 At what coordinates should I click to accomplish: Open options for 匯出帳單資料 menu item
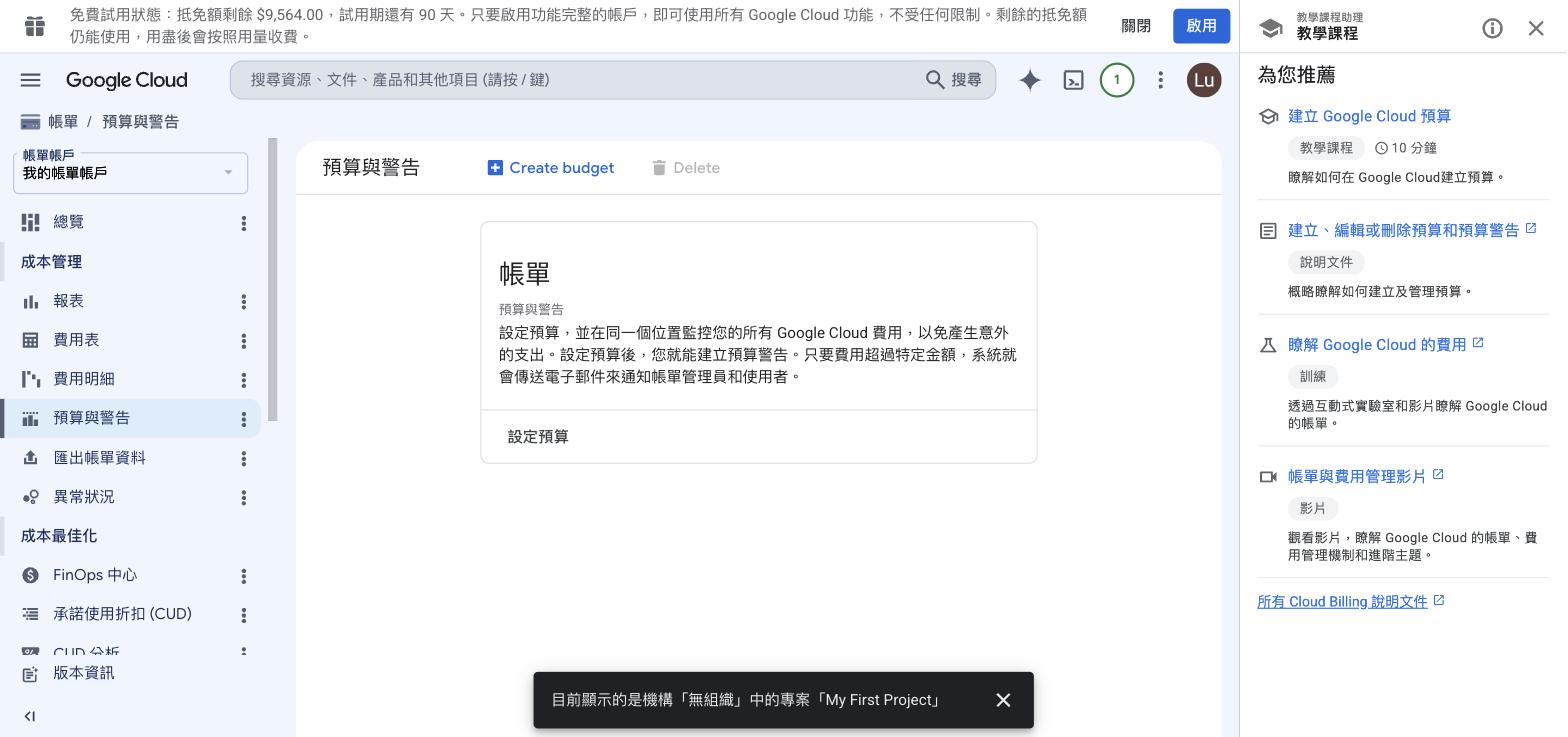pos(243,459)
